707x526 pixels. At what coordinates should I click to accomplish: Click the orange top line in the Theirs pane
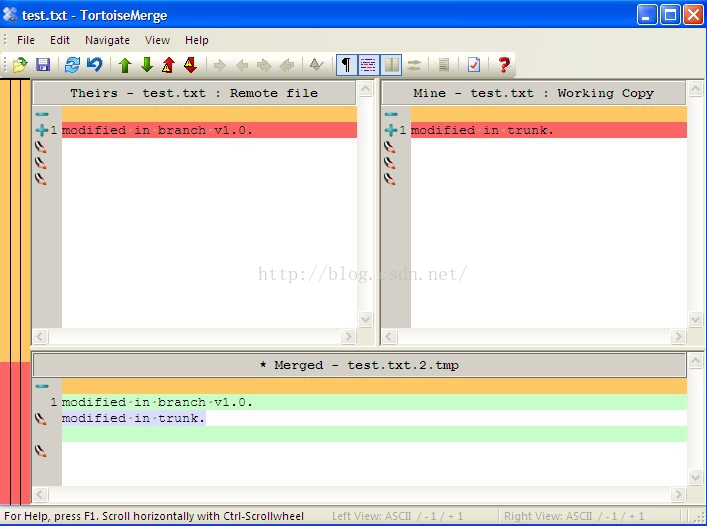[209, 114]
